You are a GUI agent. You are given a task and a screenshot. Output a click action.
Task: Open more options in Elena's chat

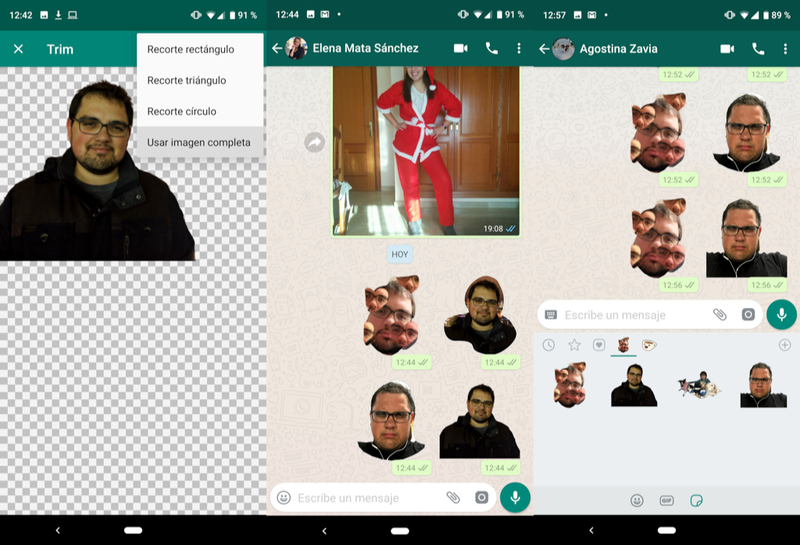[x=519, y=48]
